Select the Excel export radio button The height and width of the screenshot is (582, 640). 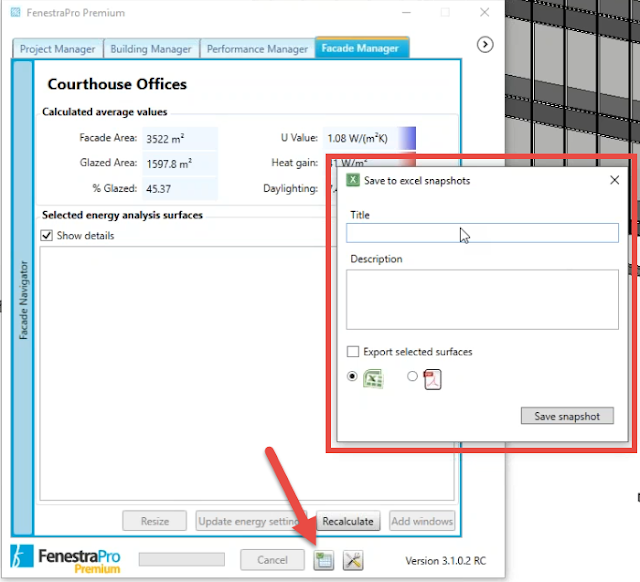pos(352,376)
